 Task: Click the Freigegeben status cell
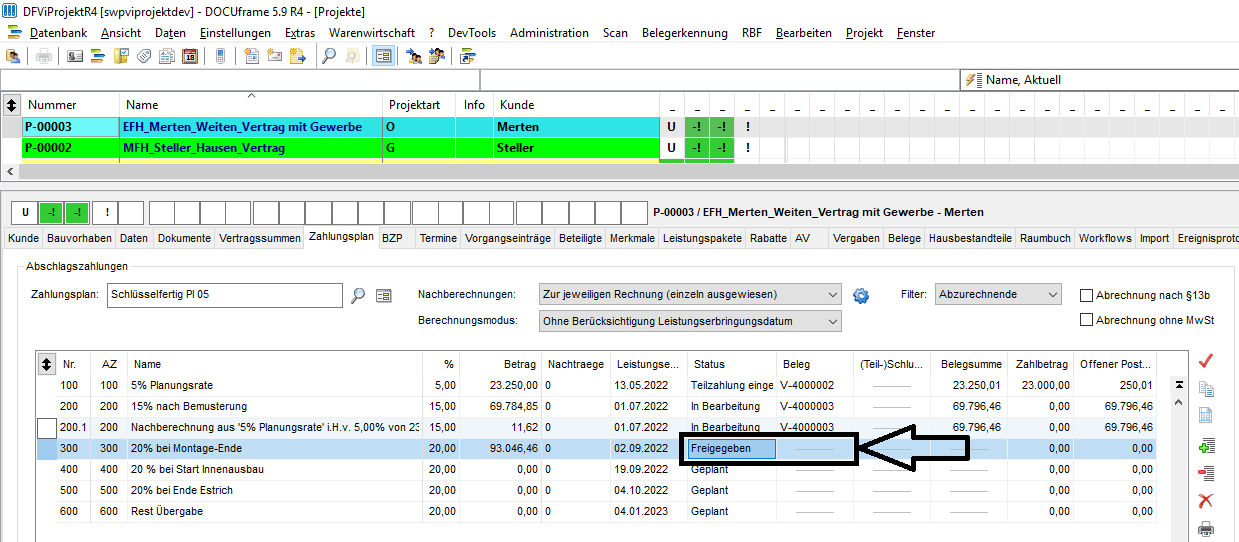[x=733, y=449]
